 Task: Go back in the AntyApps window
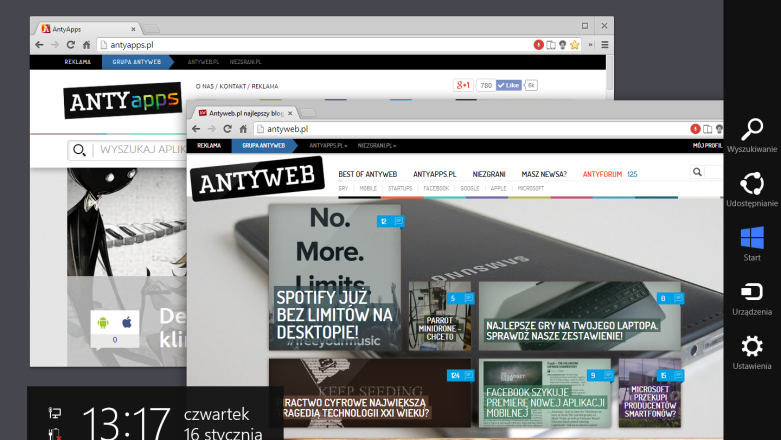(39, 45)
